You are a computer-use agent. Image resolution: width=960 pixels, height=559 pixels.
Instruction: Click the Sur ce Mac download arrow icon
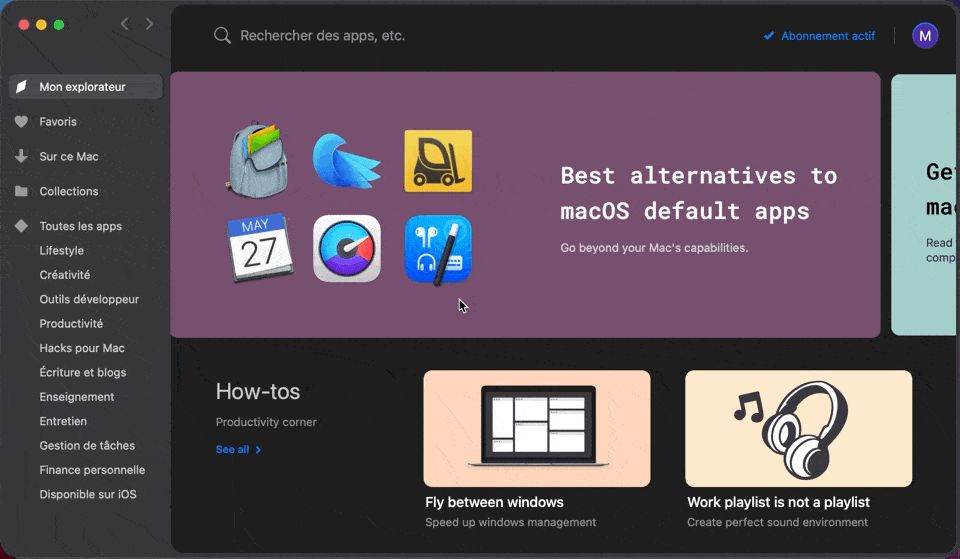click(21, 156)
